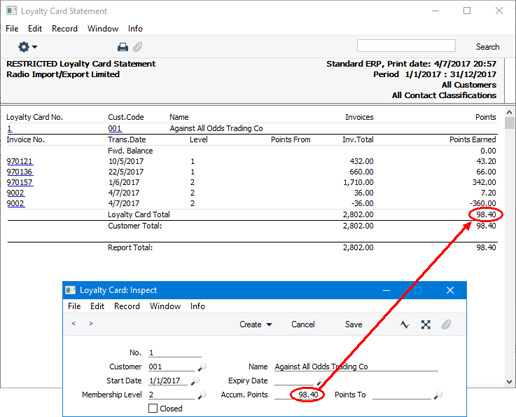Click the printer icon in report toolbar
Image resolution: width=516 pixels, height=417 pixels.
(x=123, y=47)
